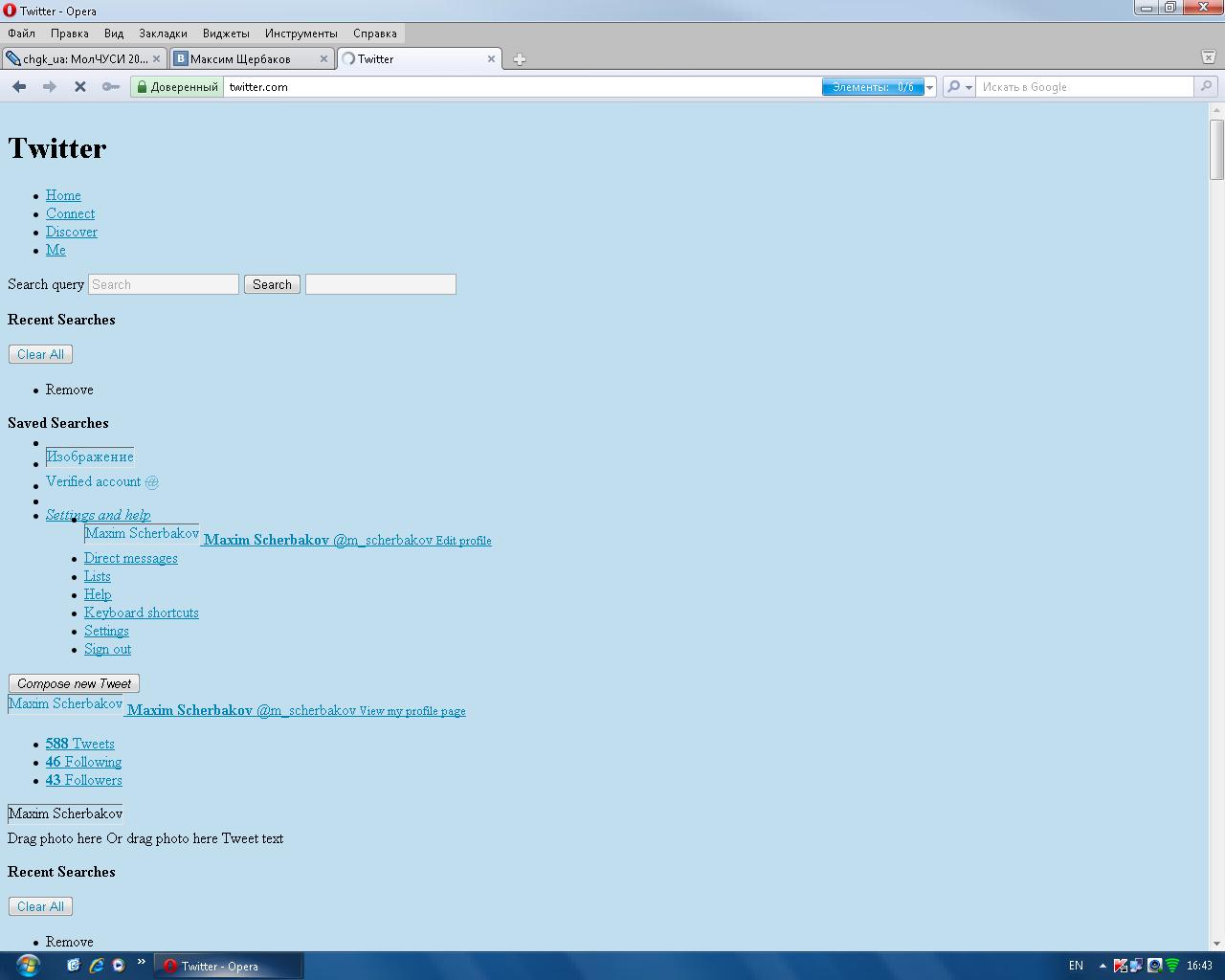Viewport: 1225px width, 980px height.
Task: Open the Settings link
Action: point(106,631)
